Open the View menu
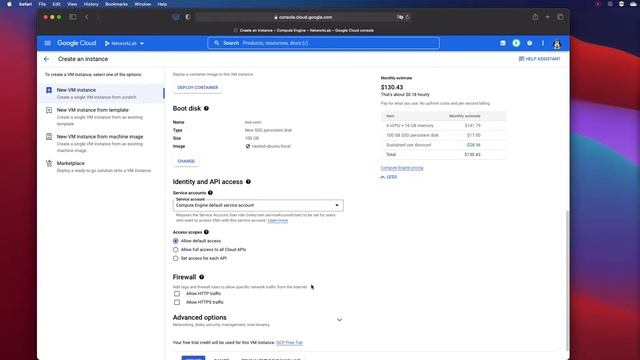Screen dimensions: 640x360 (x=72, y=4)
